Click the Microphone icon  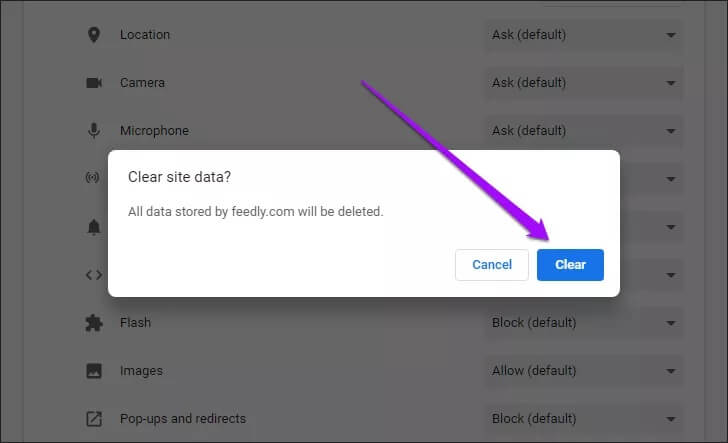[94, 131]
